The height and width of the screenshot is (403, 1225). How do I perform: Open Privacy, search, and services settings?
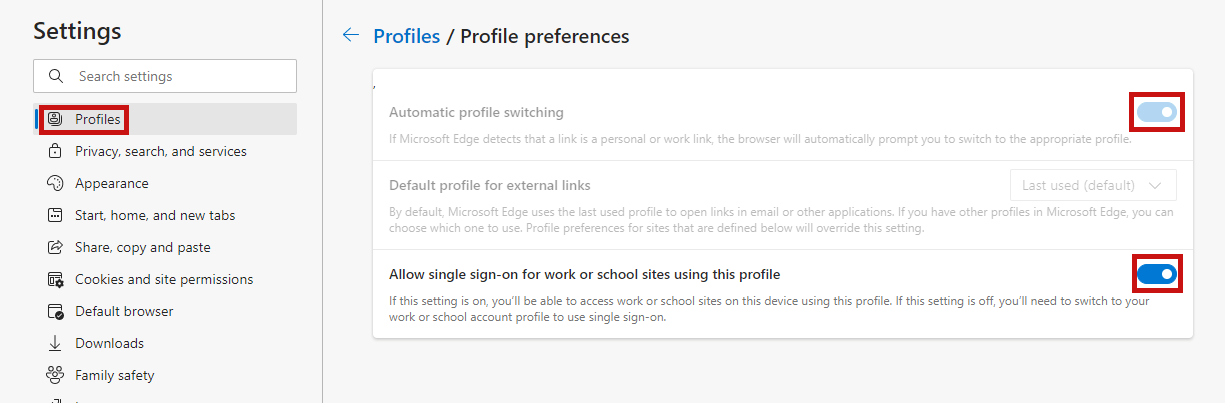pyautogui.click(x=160, y=152)
